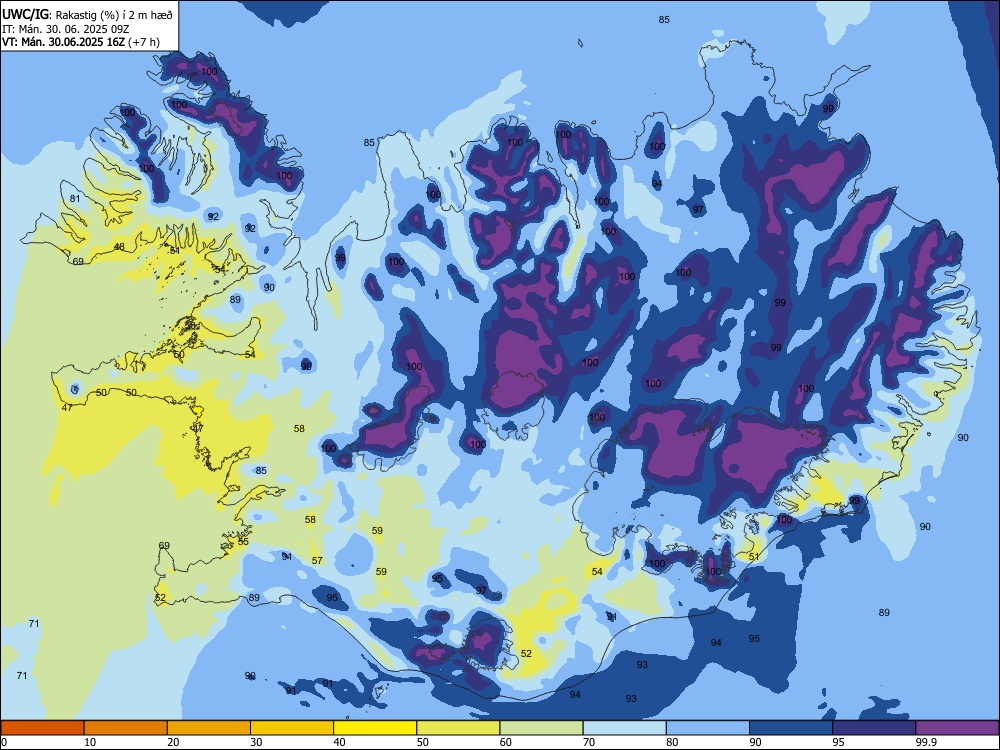Click the '85' value over the northern ocean
1000x750 pixels.
tap(664, 20)
